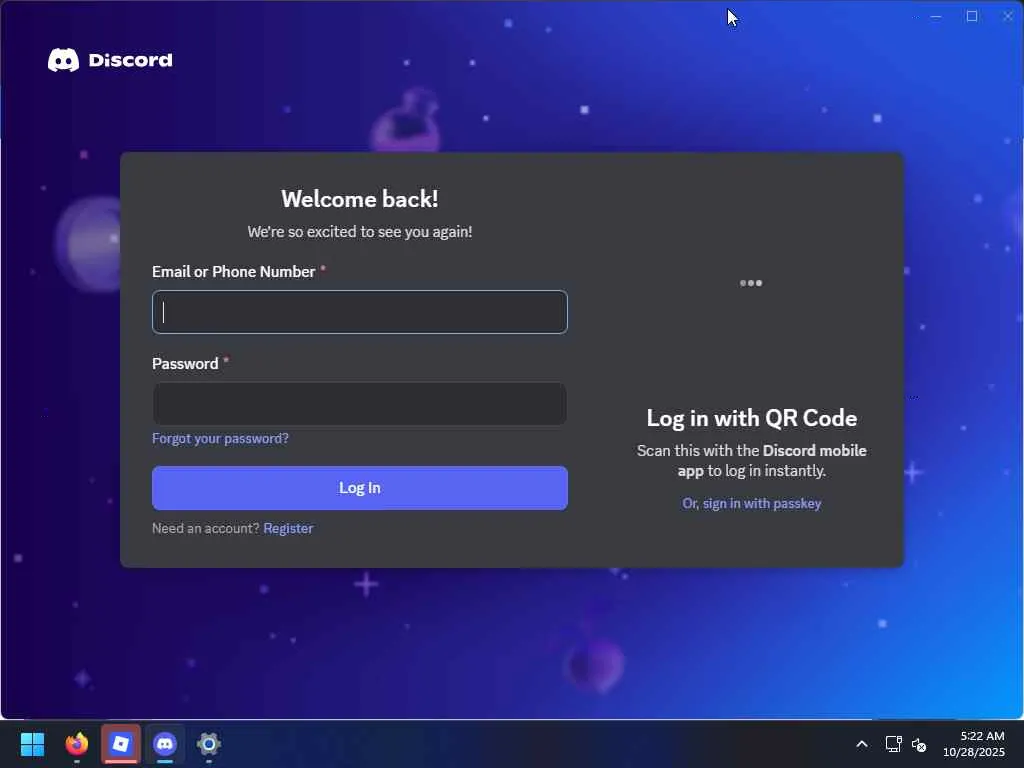This screenshot has width=1024, height=768.
Task: Open the clock showing 5:22 AM
Action: coord(974,744)
